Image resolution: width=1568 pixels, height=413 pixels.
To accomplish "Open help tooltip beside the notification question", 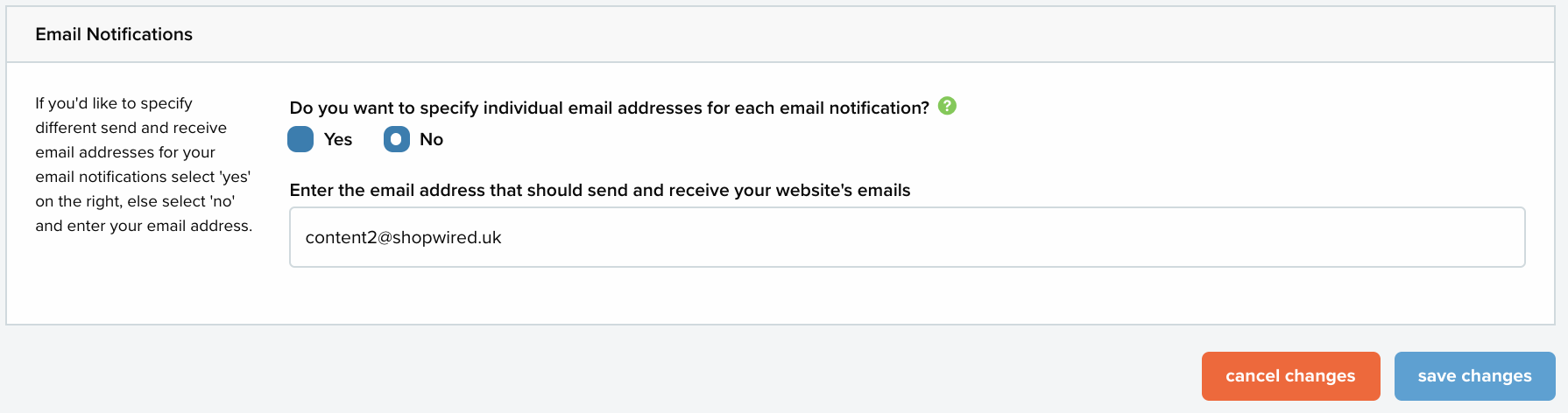I will (x=947, y=106).
